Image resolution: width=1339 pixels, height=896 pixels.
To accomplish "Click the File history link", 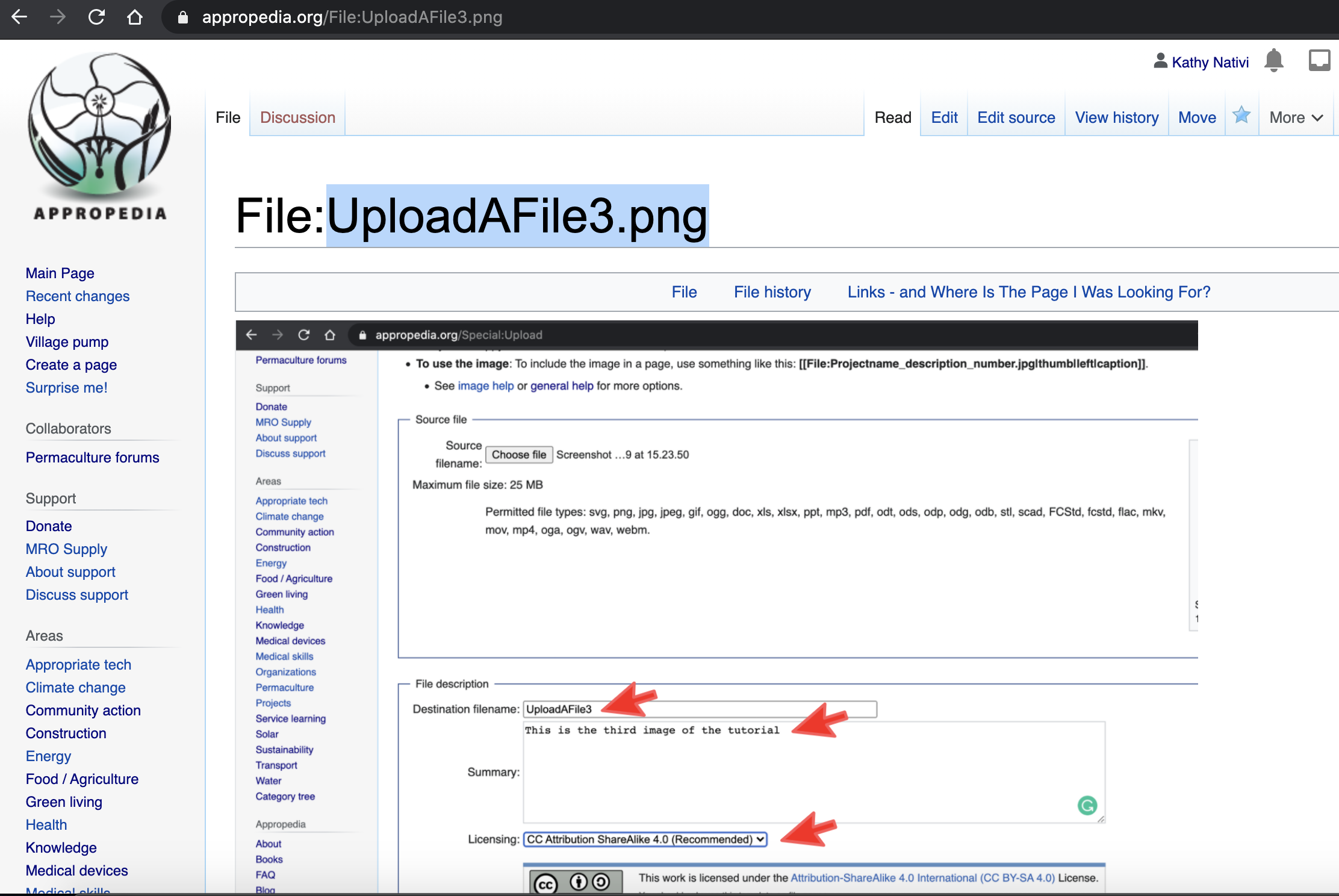I will pos(772,292).
